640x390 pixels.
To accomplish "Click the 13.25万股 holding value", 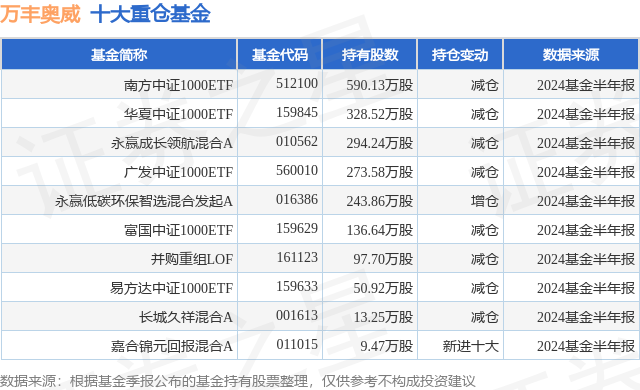I will tap(383, 317).
